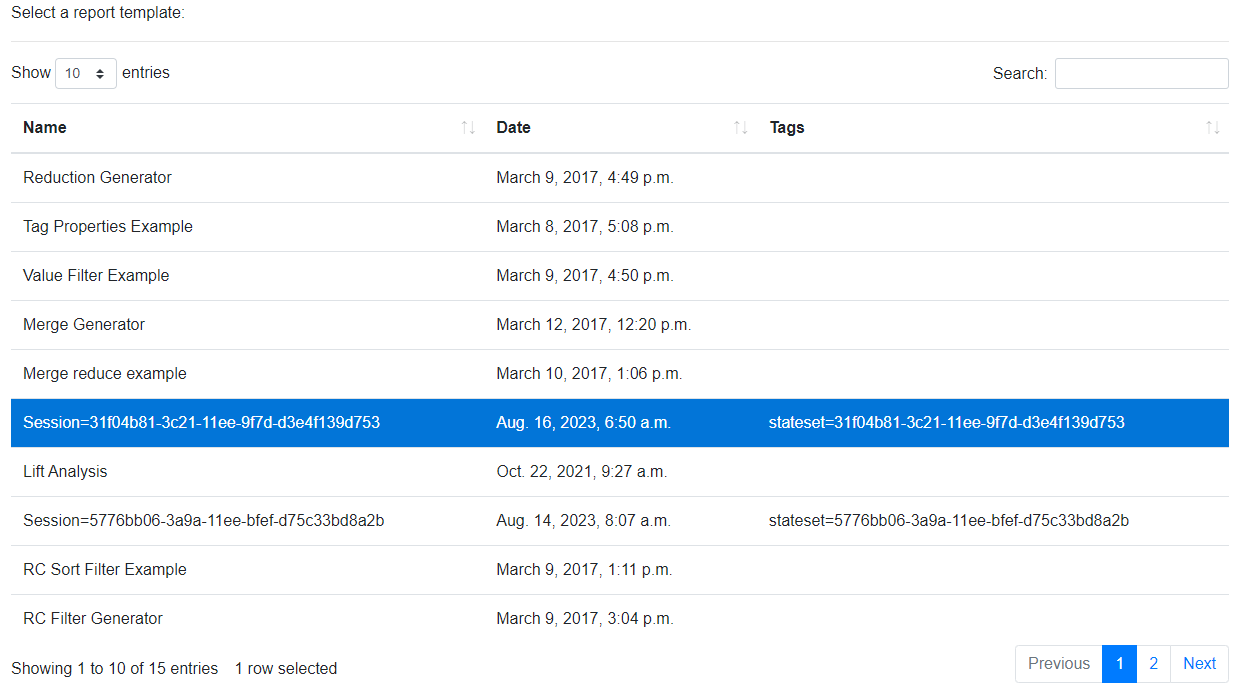The width and height of the screenshot is (1246, 696).
Task: Click date Aug. 16, 2023, 6:50 a.m.
Action: [x=583, y=423]
